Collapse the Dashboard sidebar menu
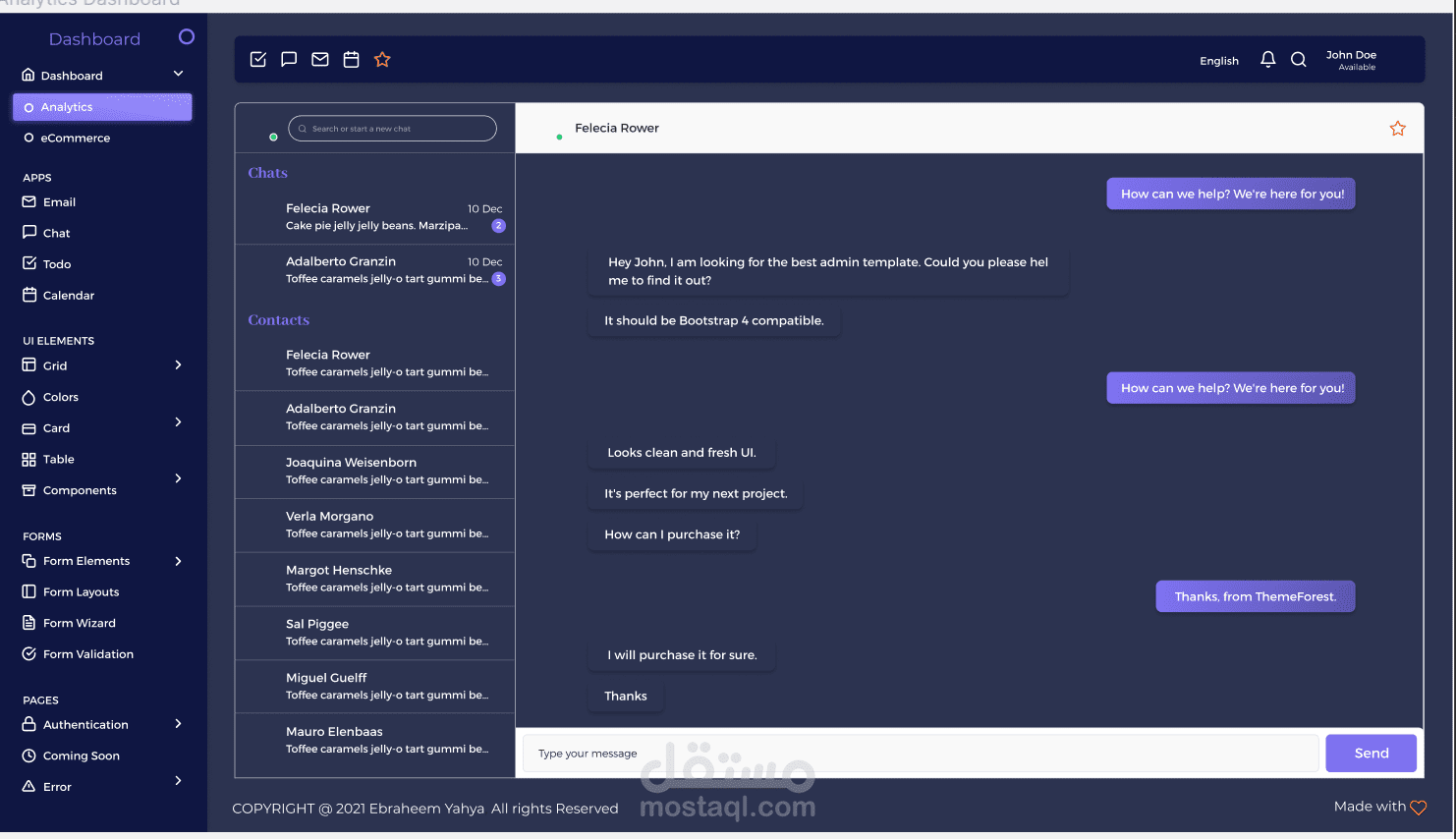This screenshot has height=839, width=1456. coord(178,73)
